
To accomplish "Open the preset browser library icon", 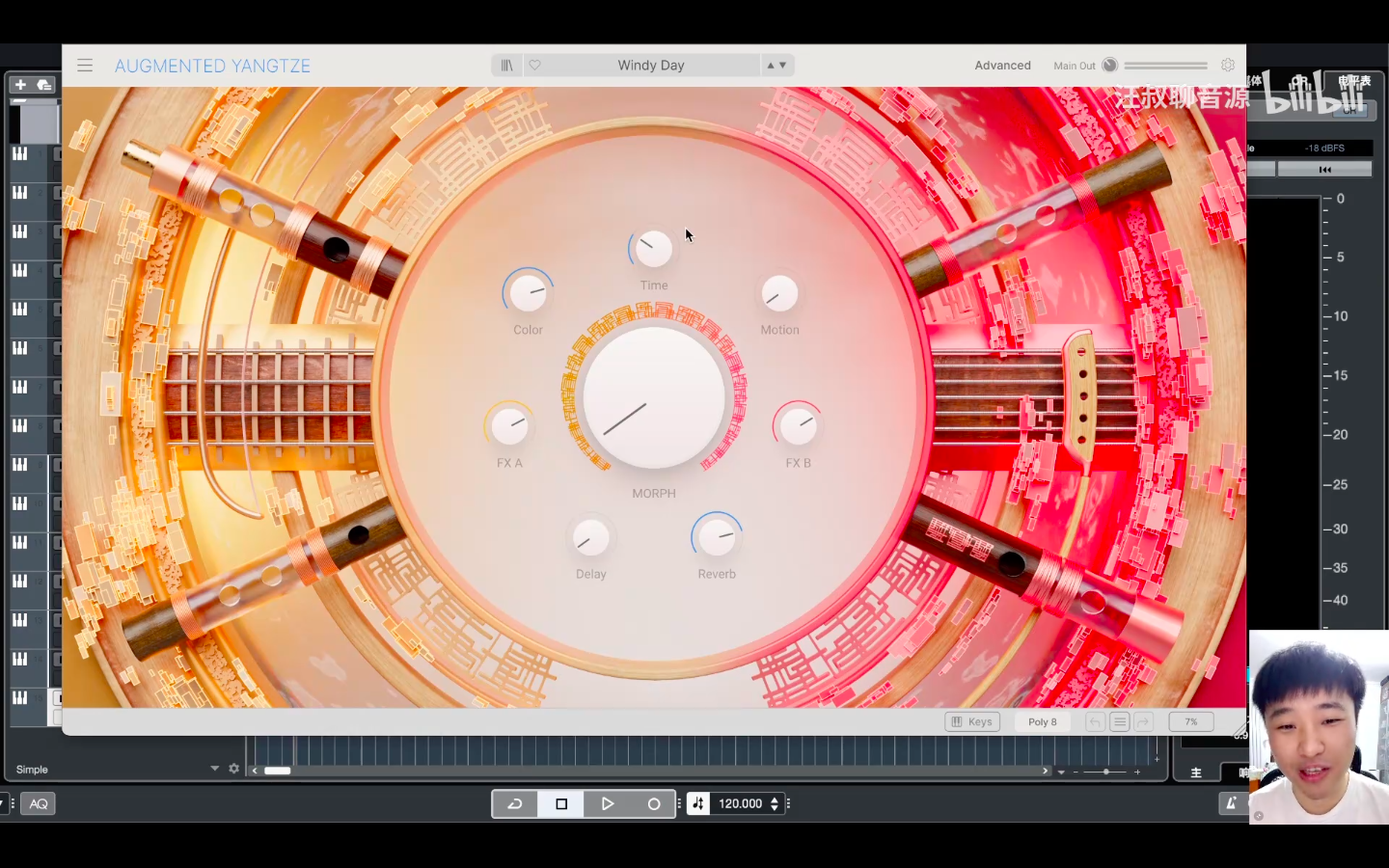I will tap(506, 66).
